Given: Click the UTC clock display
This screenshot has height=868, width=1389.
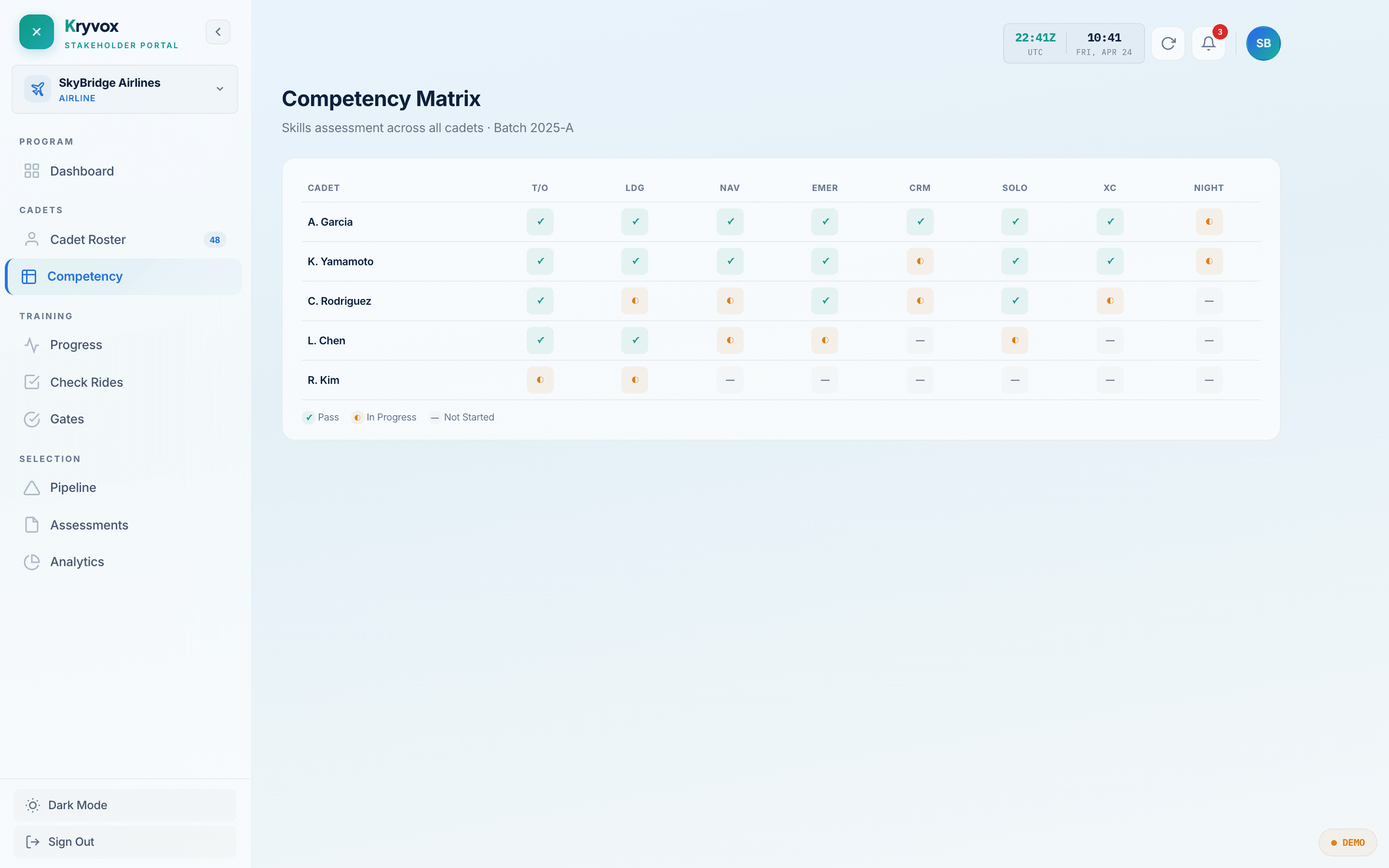Looking at the screenshot, I should pos(1035,43).
